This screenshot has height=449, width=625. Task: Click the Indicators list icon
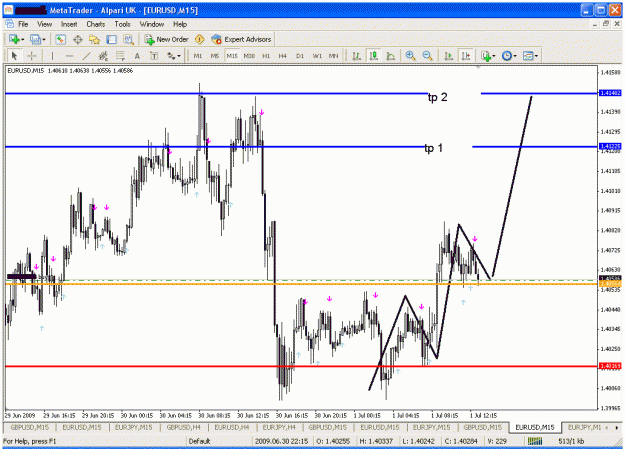pyautogui.click(x=485, y=56)
